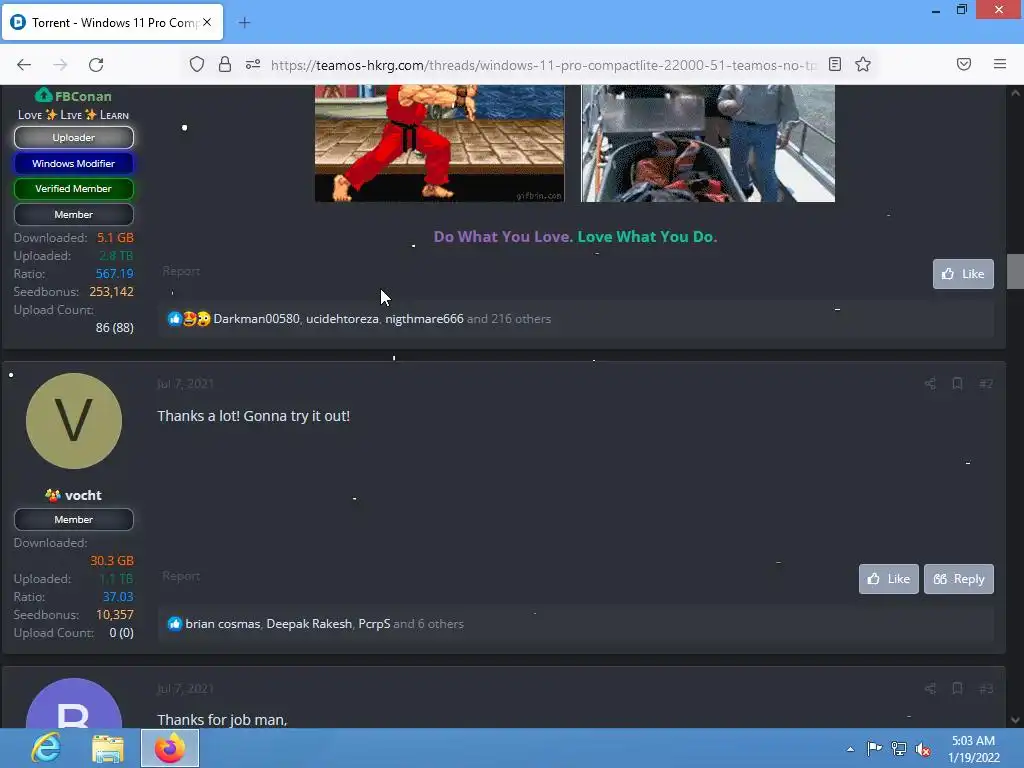Bookmark post #2
The width and height of the screenshot is (1024, 768).
click(x=957, y=383)
